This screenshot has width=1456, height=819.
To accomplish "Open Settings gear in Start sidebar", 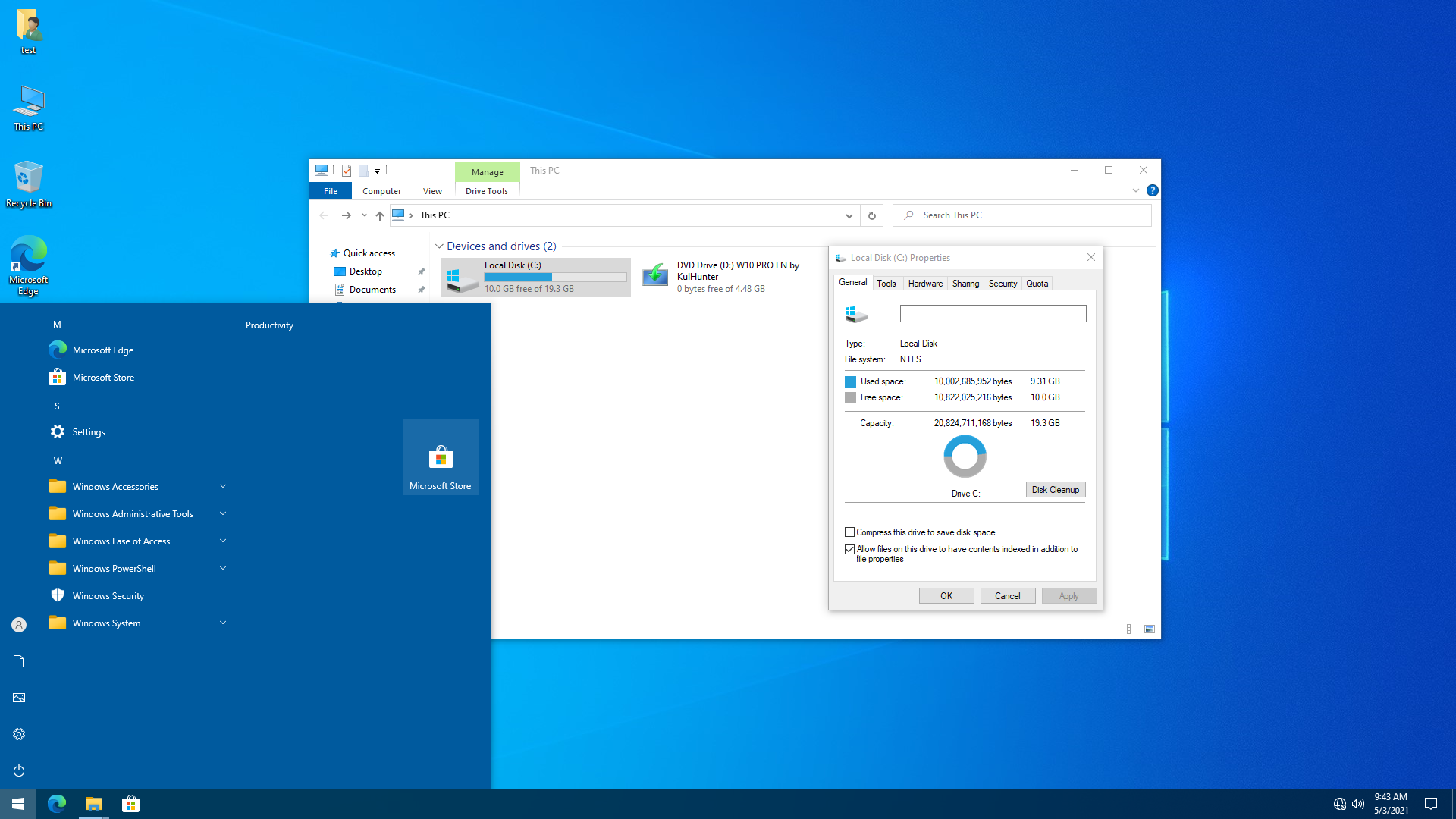I will click(x=19, y=734).
